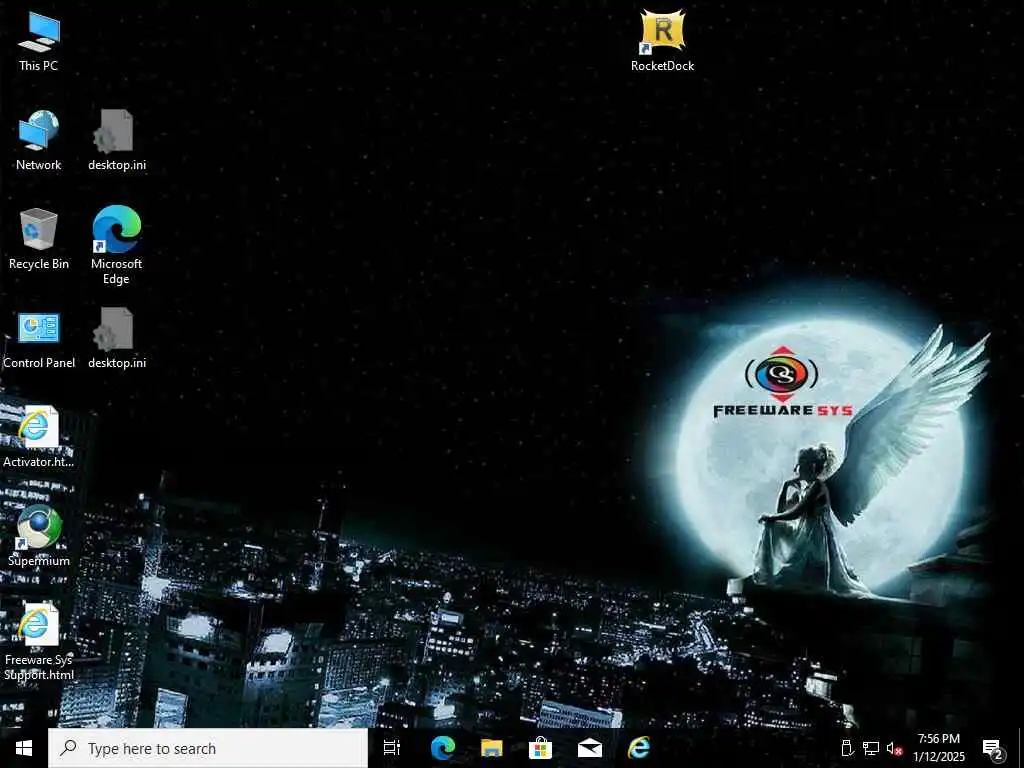Launch Internet Explorer from the taskbar
1024x768 pixels.
pyautogui.click(x=639, y=748)
